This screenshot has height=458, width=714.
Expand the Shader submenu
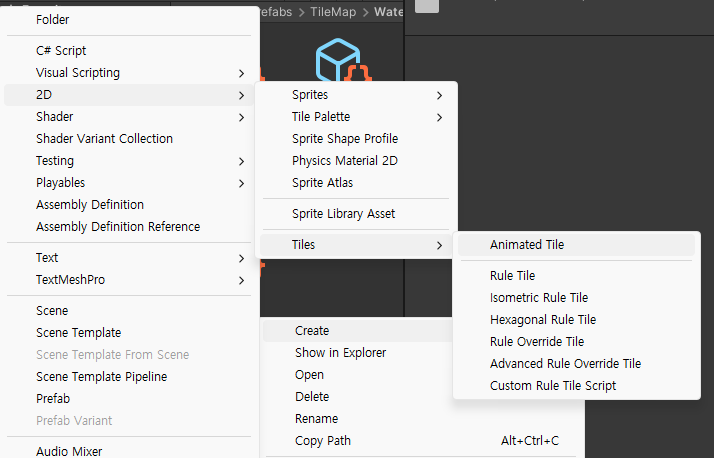129,117
